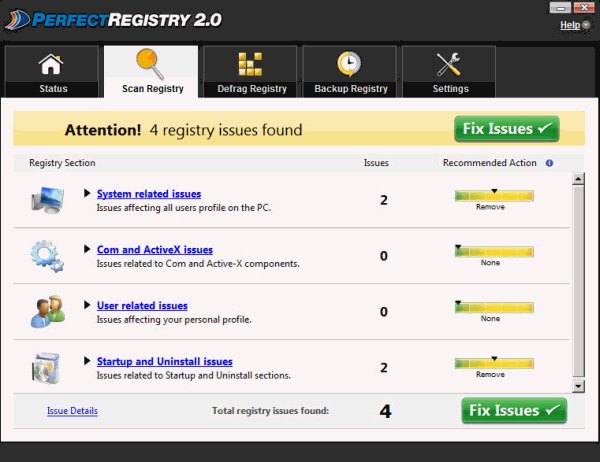Click the User issues None action slider
This screenshot has width=600, height=462.
494,307
